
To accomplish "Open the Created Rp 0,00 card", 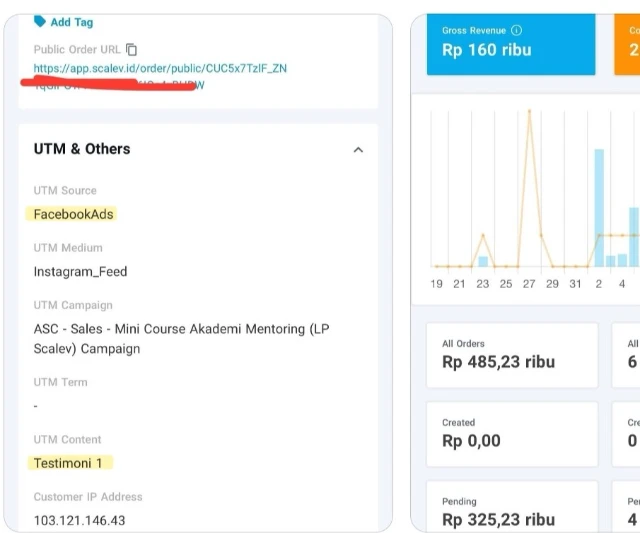I will click(x=511, y=433).
